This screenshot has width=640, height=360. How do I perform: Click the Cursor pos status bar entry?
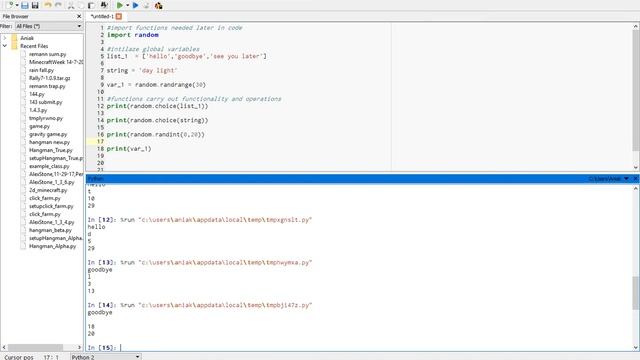19,357
